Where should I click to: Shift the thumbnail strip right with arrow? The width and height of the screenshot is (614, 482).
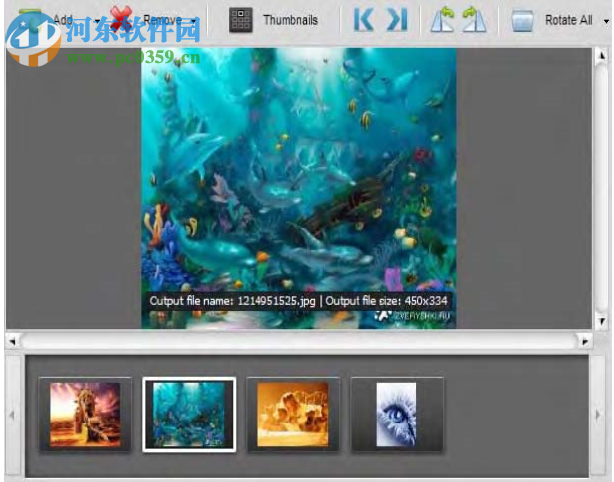coord(598,415)
